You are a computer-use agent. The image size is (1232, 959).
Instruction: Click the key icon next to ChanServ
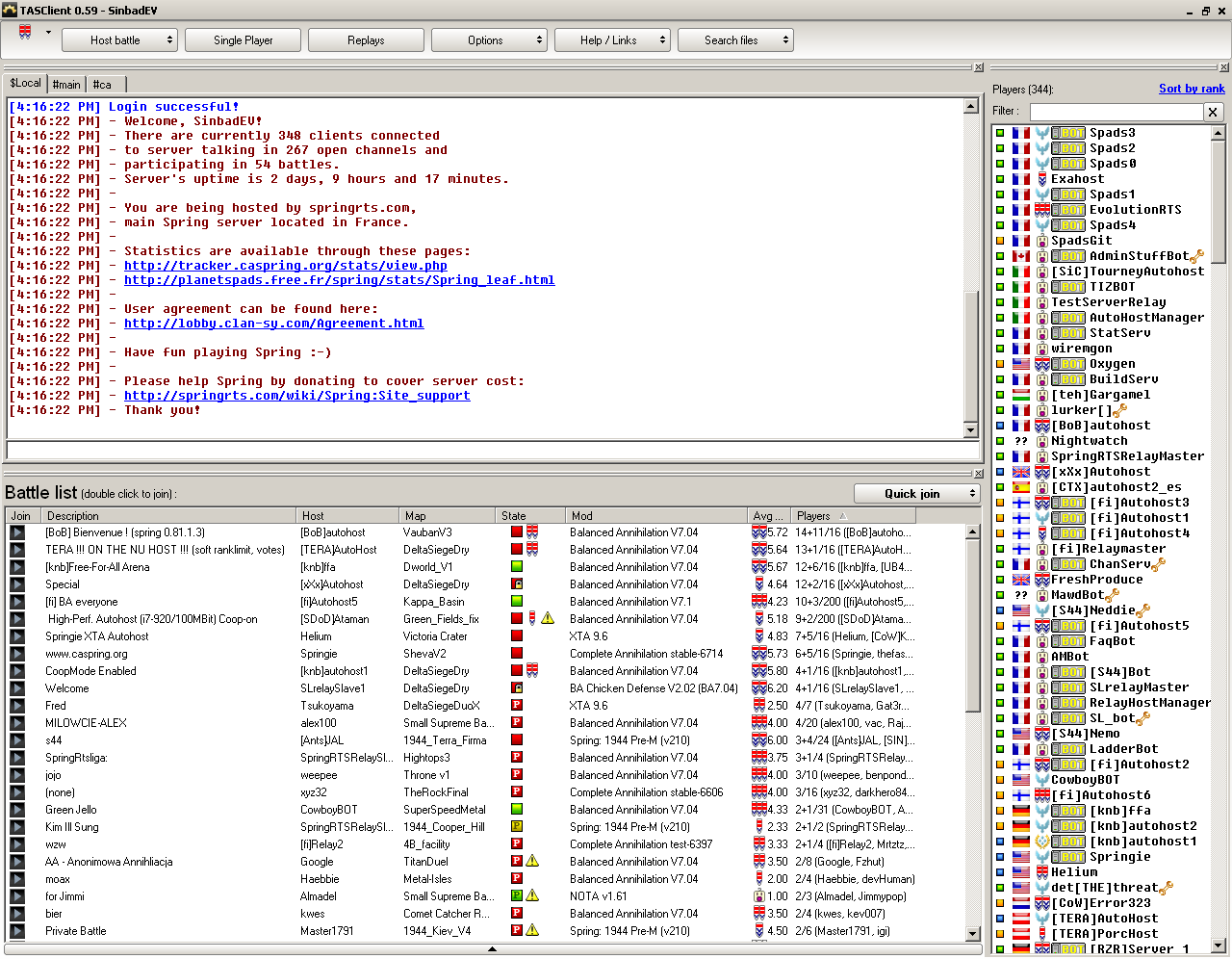pyautogui.click(x=1158, y=564)
